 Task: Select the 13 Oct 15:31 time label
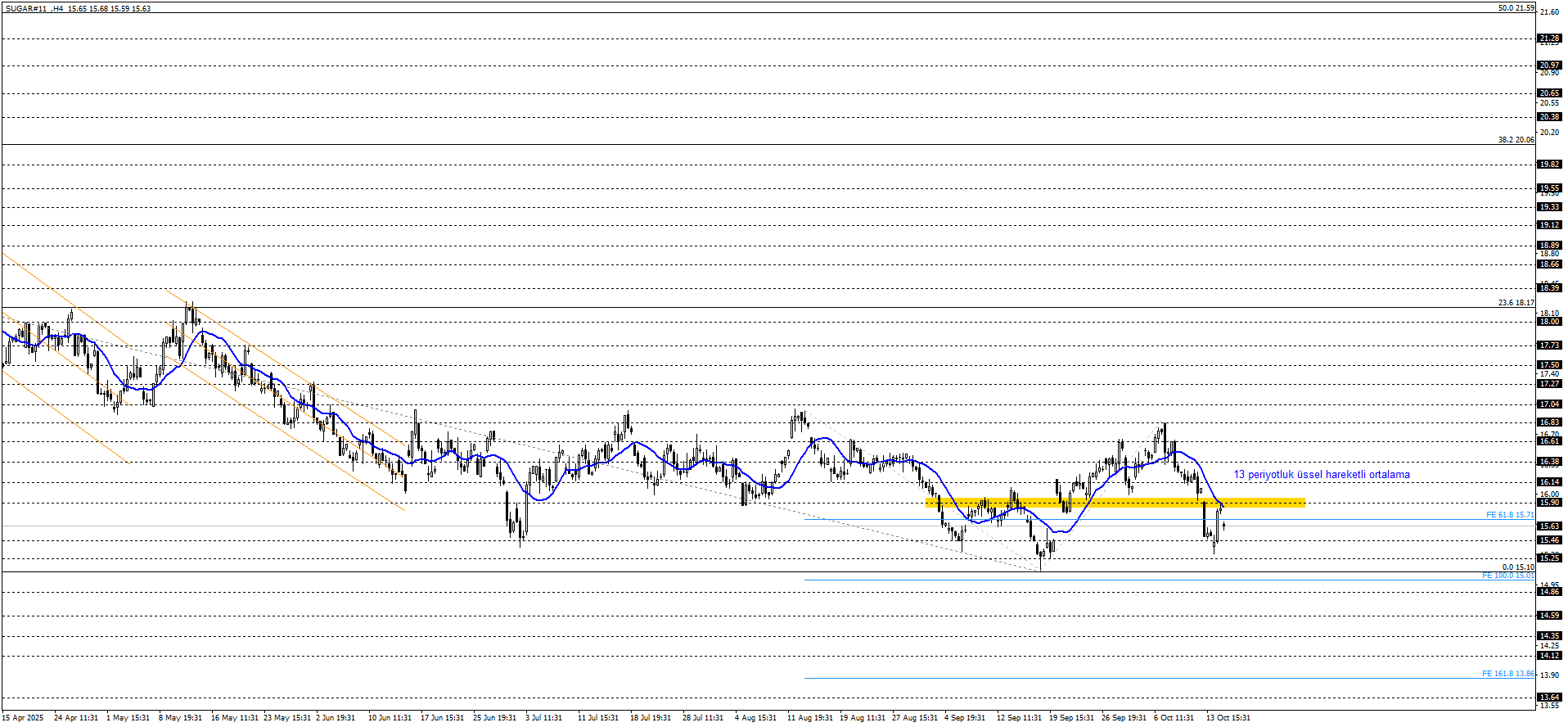[1228, 718]
